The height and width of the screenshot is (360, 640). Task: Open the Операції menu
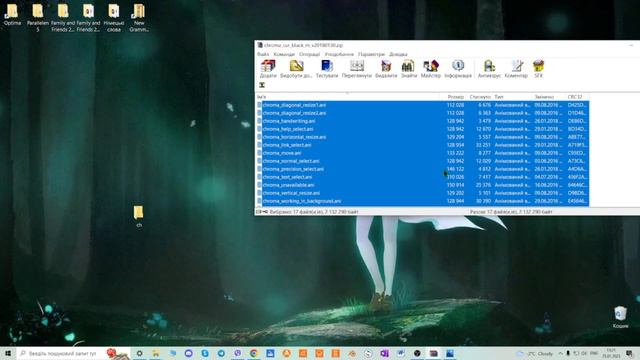tap(310, 54)
